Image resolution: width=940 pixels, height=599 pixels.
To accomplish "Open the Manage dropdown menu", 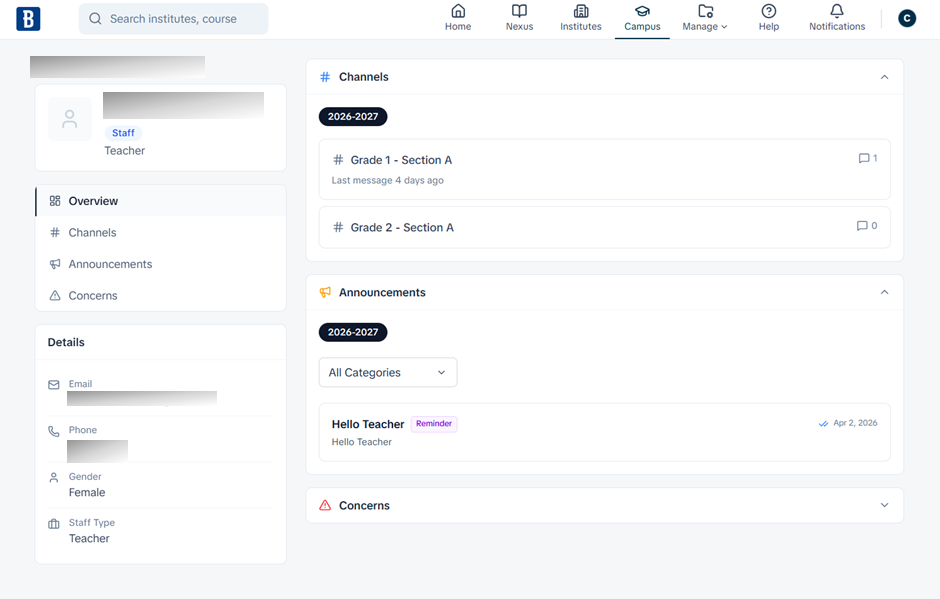I will click(x=705, y=18).
